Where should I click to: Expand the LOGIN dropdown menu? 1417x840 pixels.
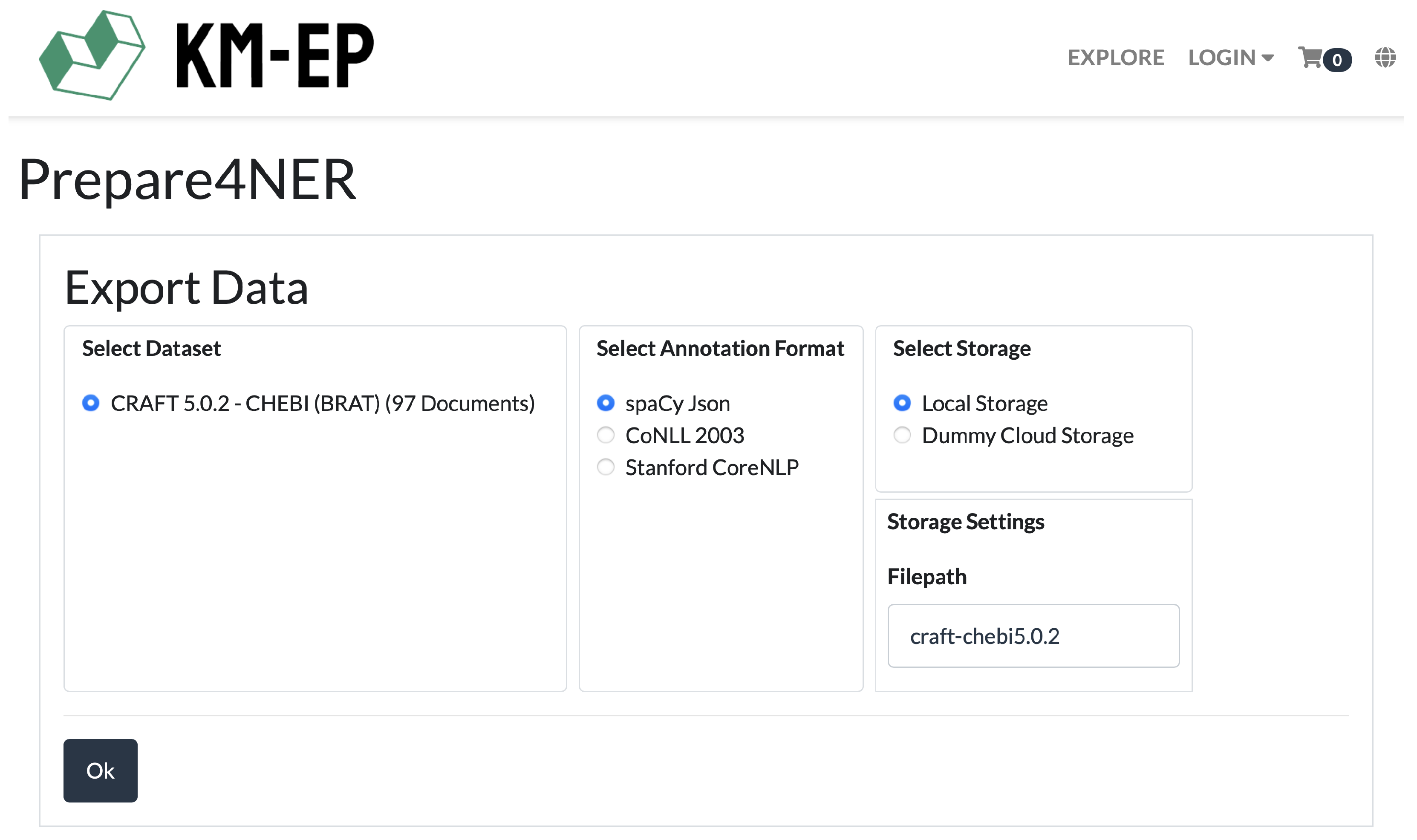(1222, 58)
